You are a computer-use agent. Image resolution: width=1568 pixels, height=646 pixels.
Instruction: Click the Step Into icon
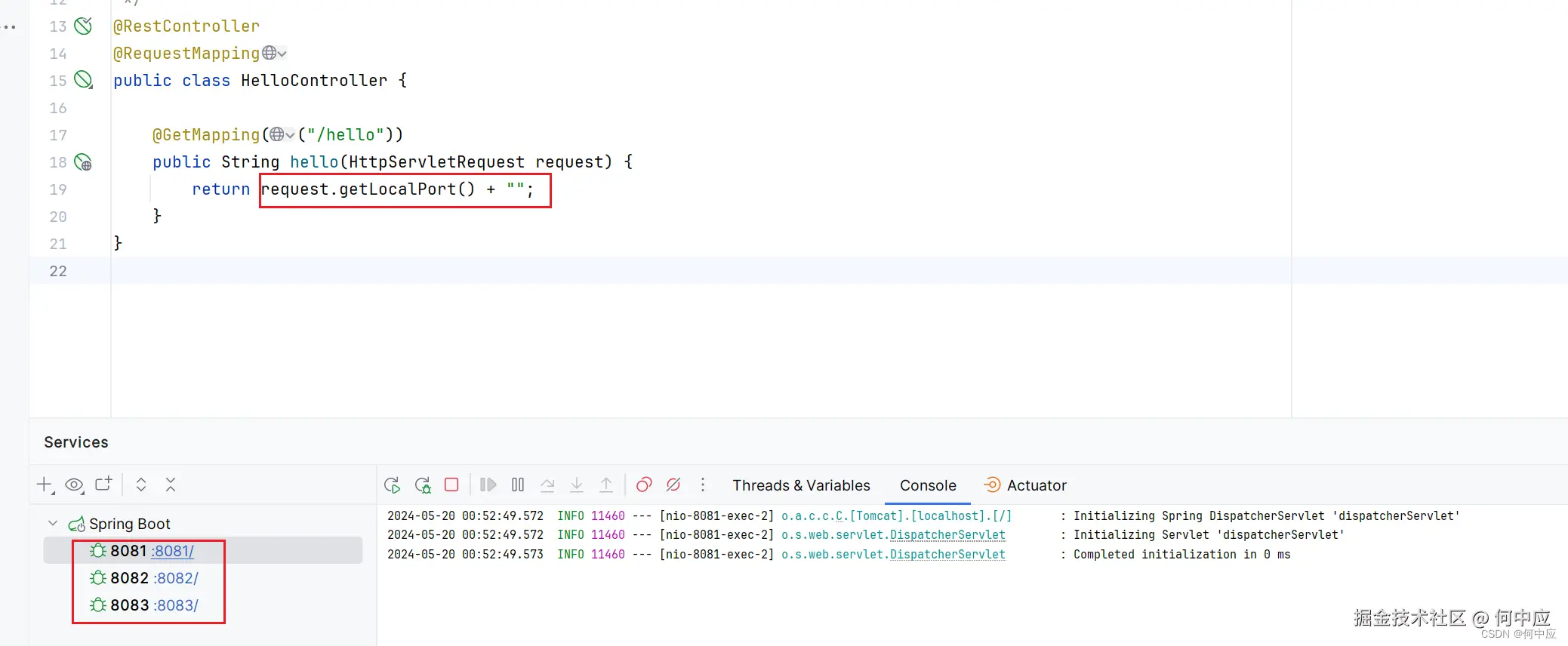(x=577, y=484)
